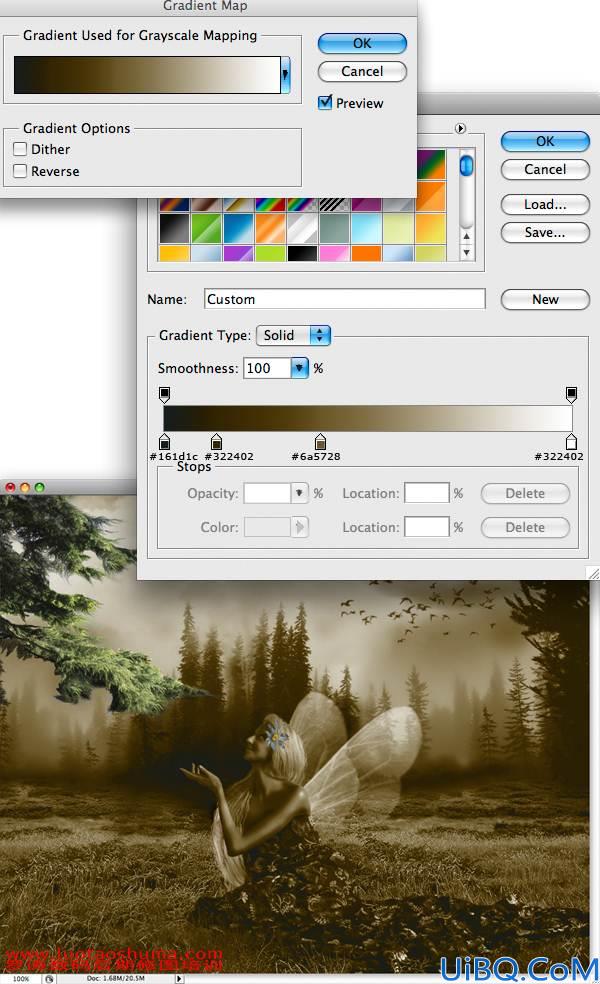600x984 pixels.
Task: Click the green zoom button of the image window
Action: [40, 487]
